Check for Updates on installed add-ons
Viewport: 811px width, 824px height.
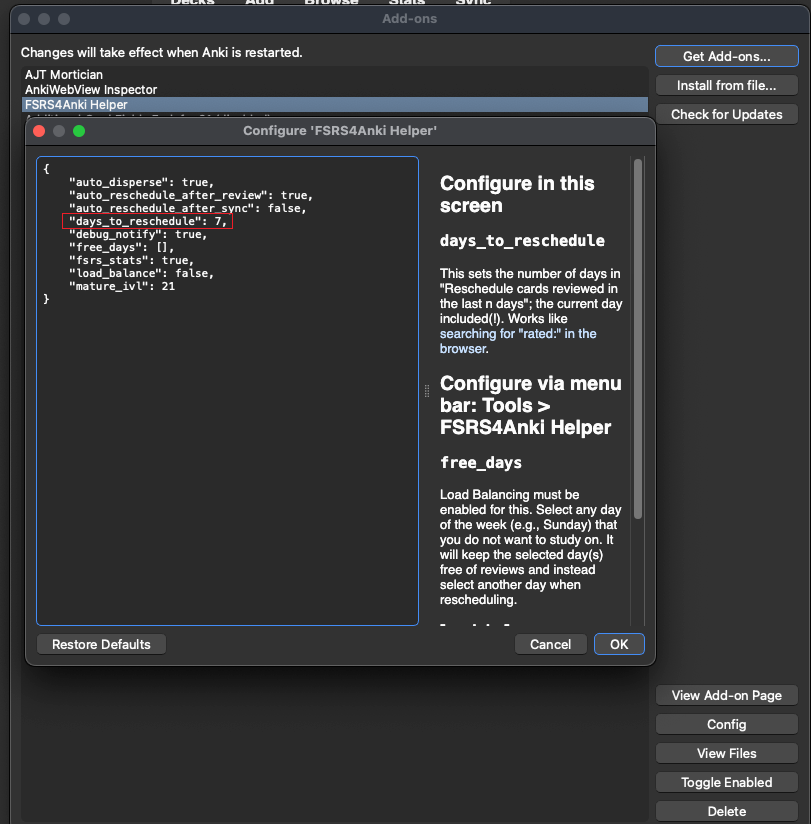pos(726,114)
